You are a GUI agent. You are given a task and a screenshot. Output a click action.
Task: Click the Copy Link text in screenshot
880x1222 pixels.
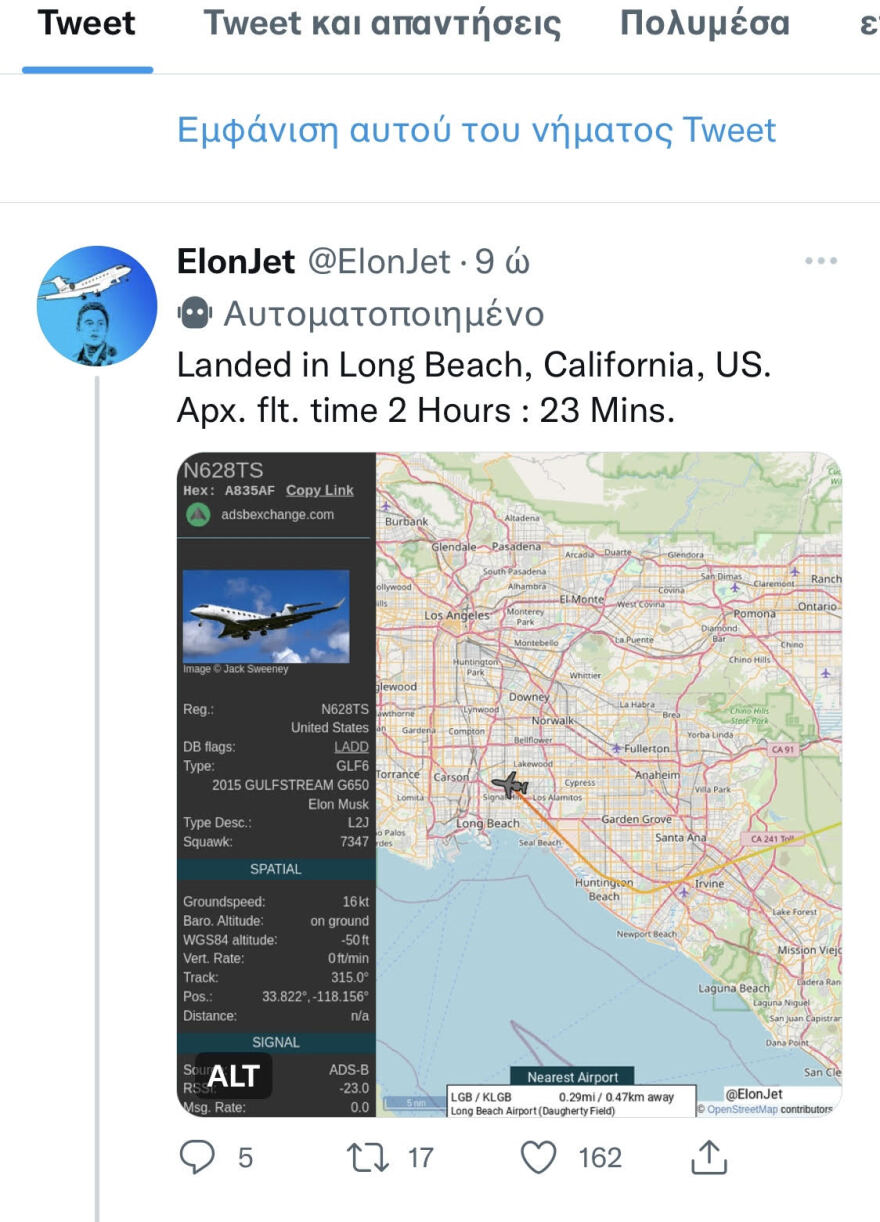(319, 490)
